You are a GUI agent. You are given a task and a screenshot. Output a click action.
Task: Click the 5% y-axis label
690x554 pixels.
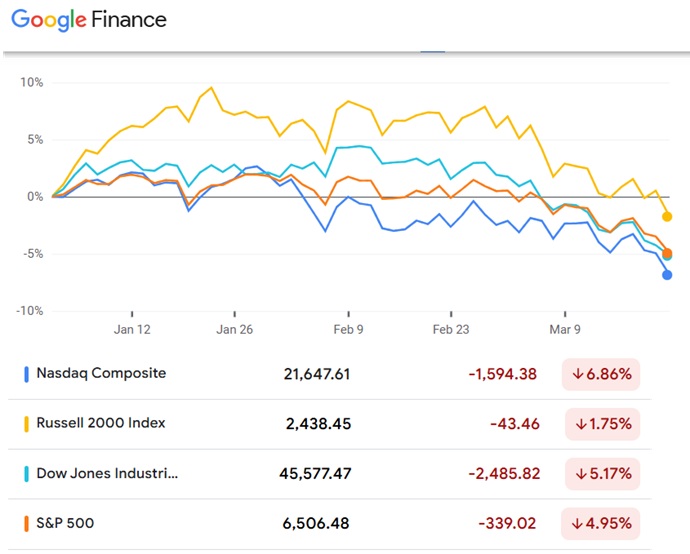coord(35,140)
